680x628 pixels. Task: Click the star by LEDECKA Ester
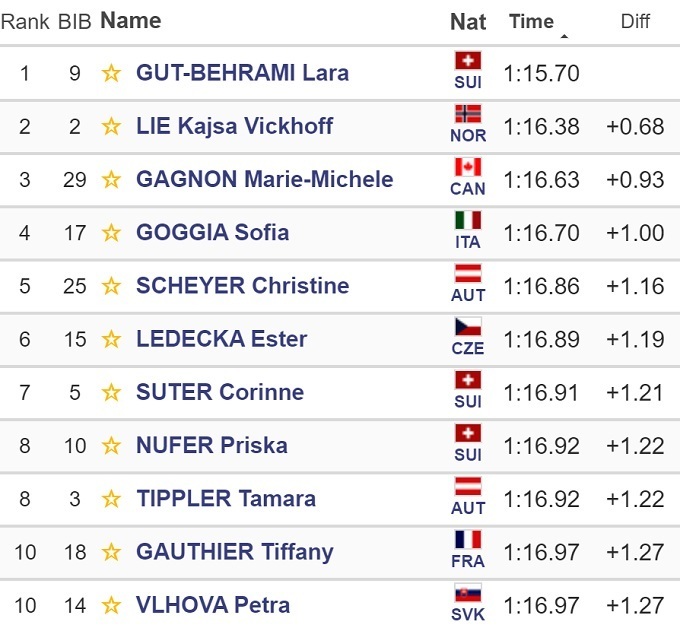pos(111,339)
